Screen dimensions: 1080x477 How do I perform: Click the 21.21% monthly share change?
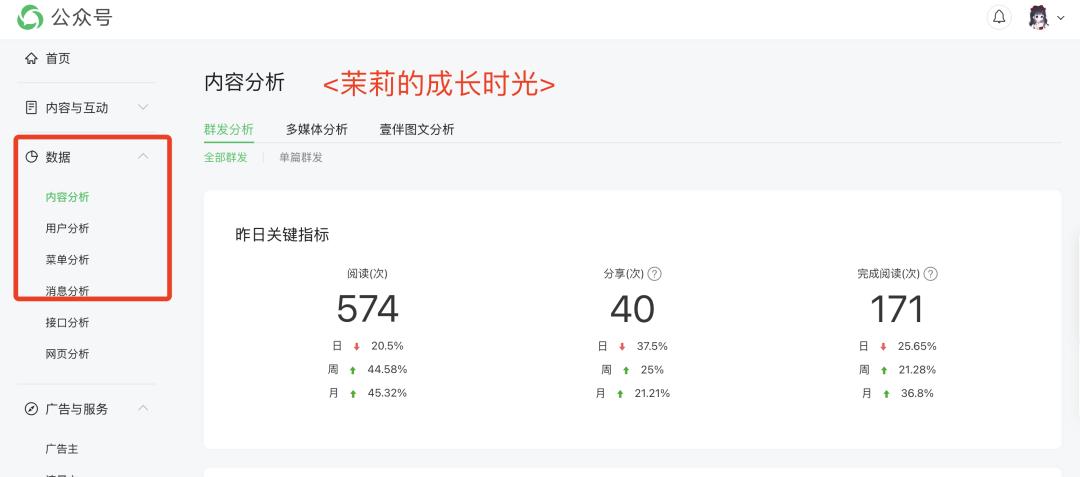point(650,393)
